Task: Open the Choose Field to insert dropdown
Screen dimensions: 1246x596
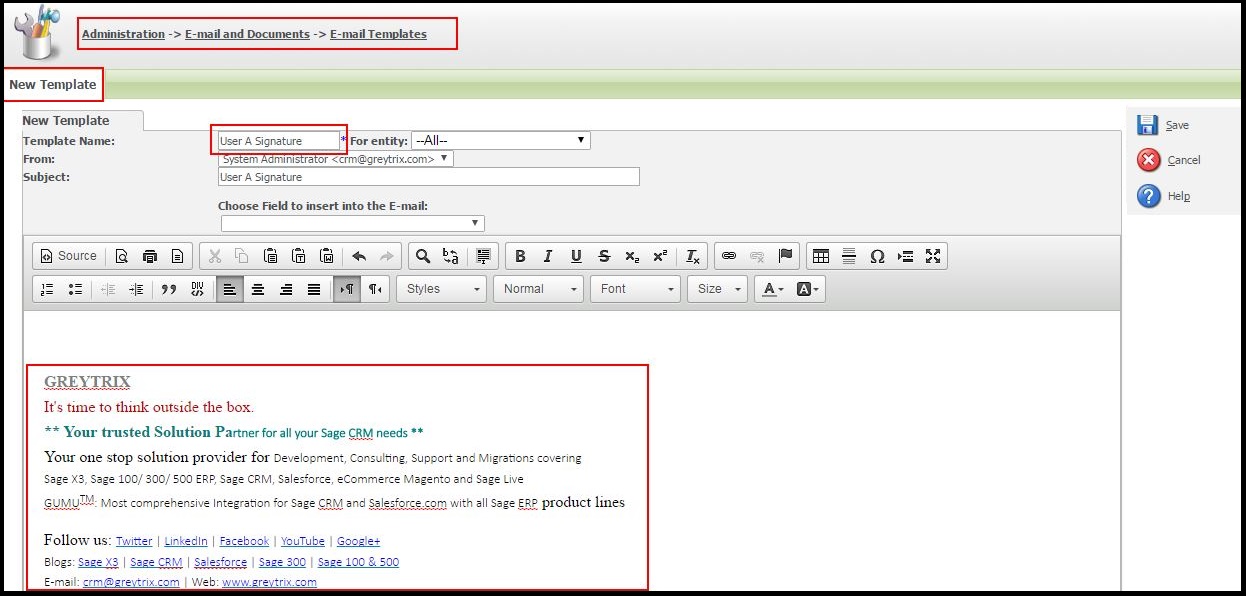Action: [x=352, y=223]
